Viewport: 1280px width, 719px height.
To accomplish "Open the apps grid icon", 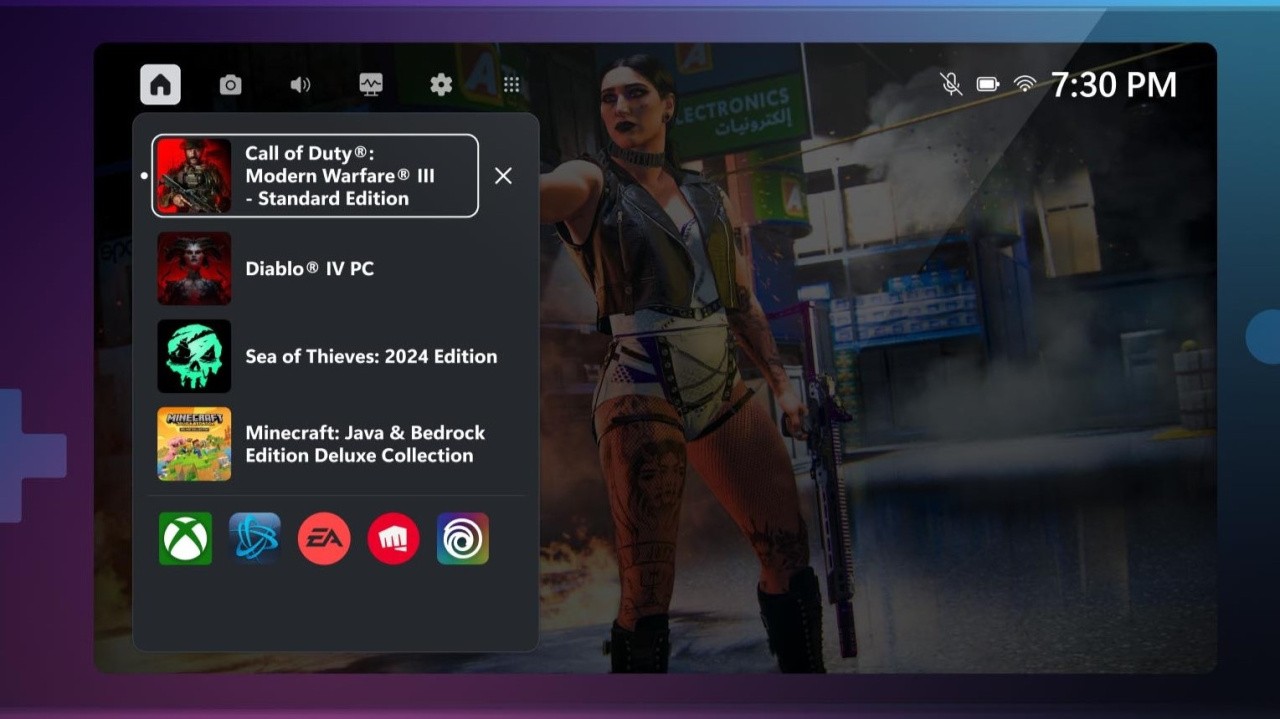I will (x=512, y=84).
